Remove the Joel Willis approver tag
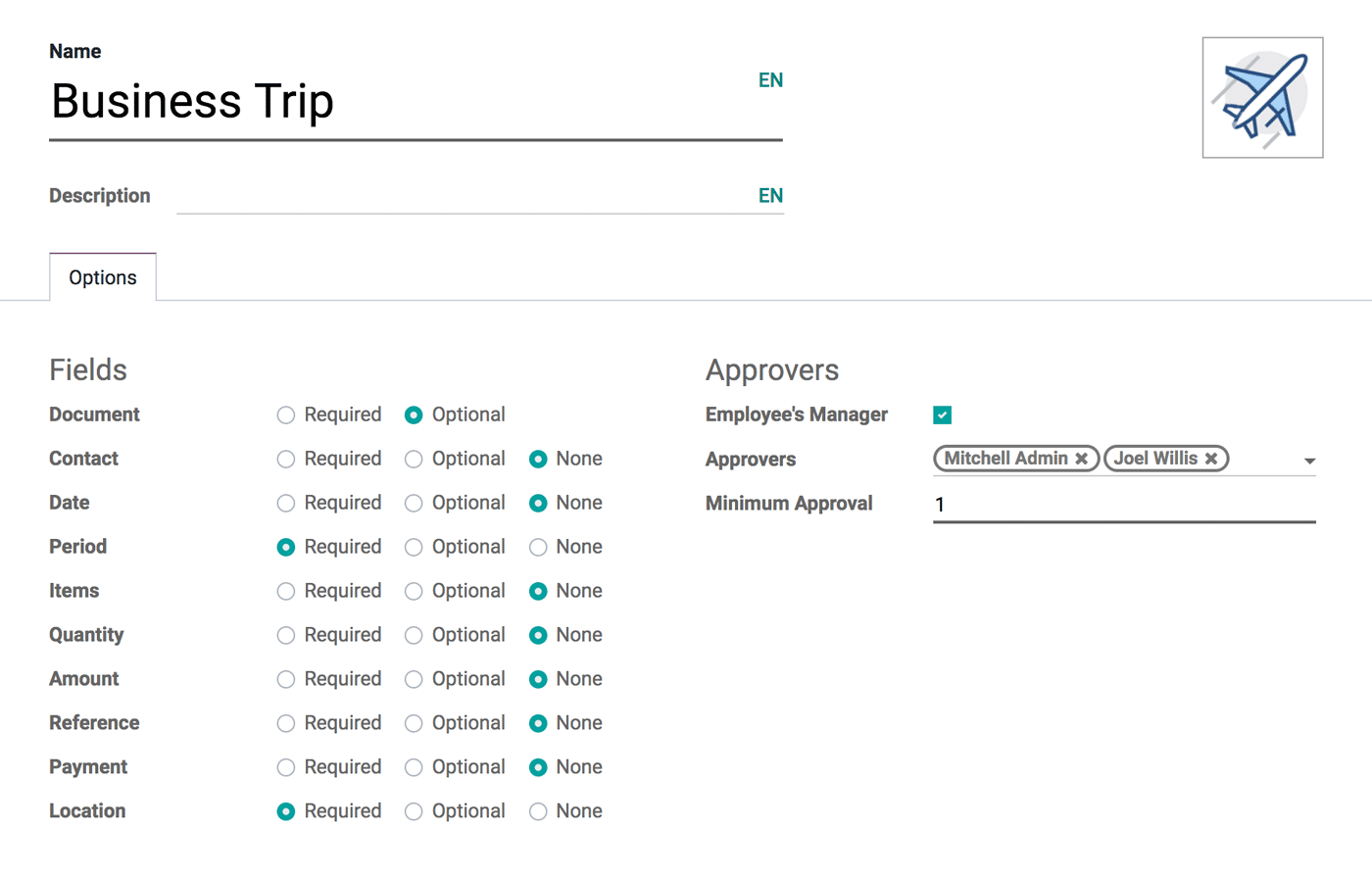 click(1211, 458)
